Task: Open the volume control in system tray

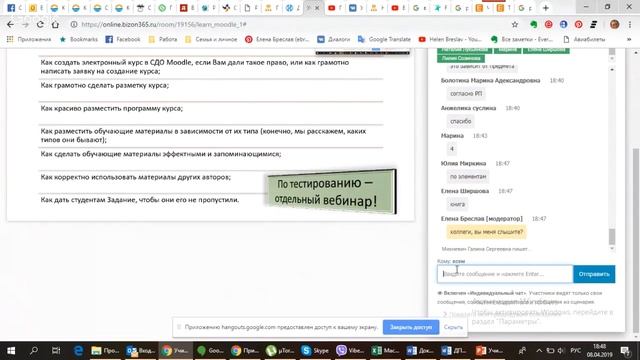Action: click(561, 351)
